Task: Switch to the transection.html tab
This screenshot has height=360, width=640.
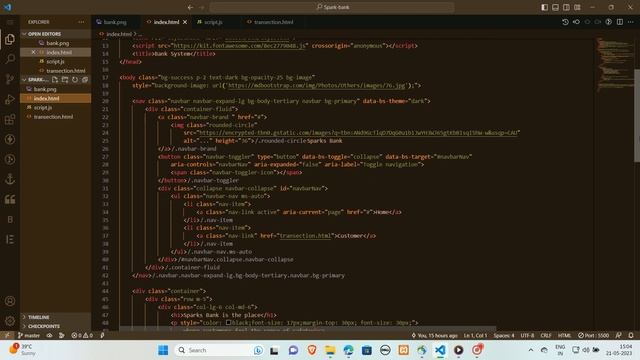Action: (x=273, y=22)
